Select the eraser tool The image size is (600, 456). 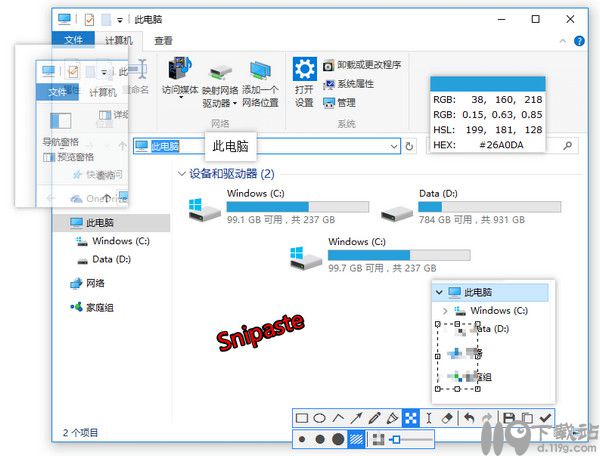447,418
